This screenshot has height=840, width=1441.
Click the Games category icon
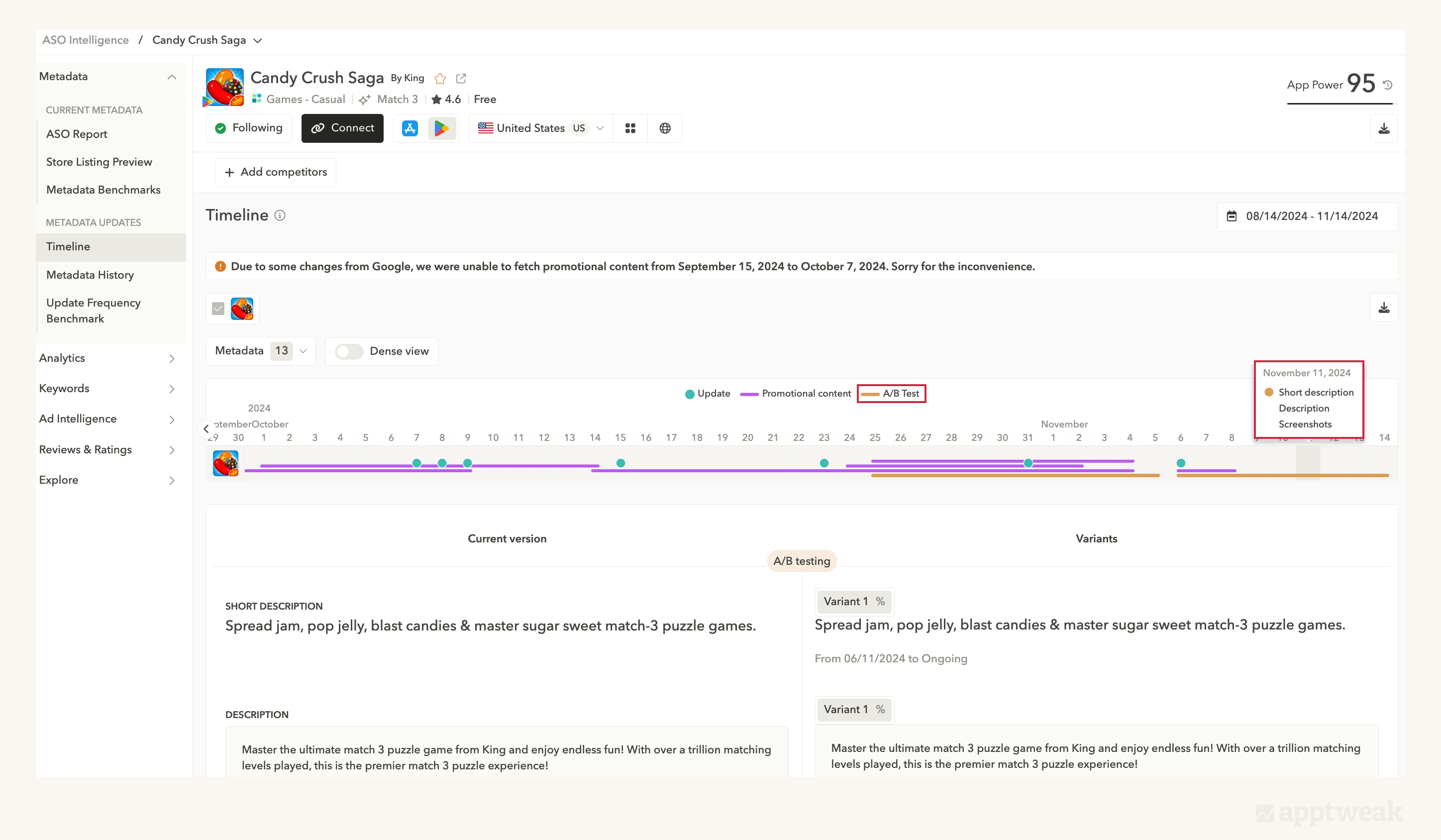pyautogui.click(x=257, y=99)
